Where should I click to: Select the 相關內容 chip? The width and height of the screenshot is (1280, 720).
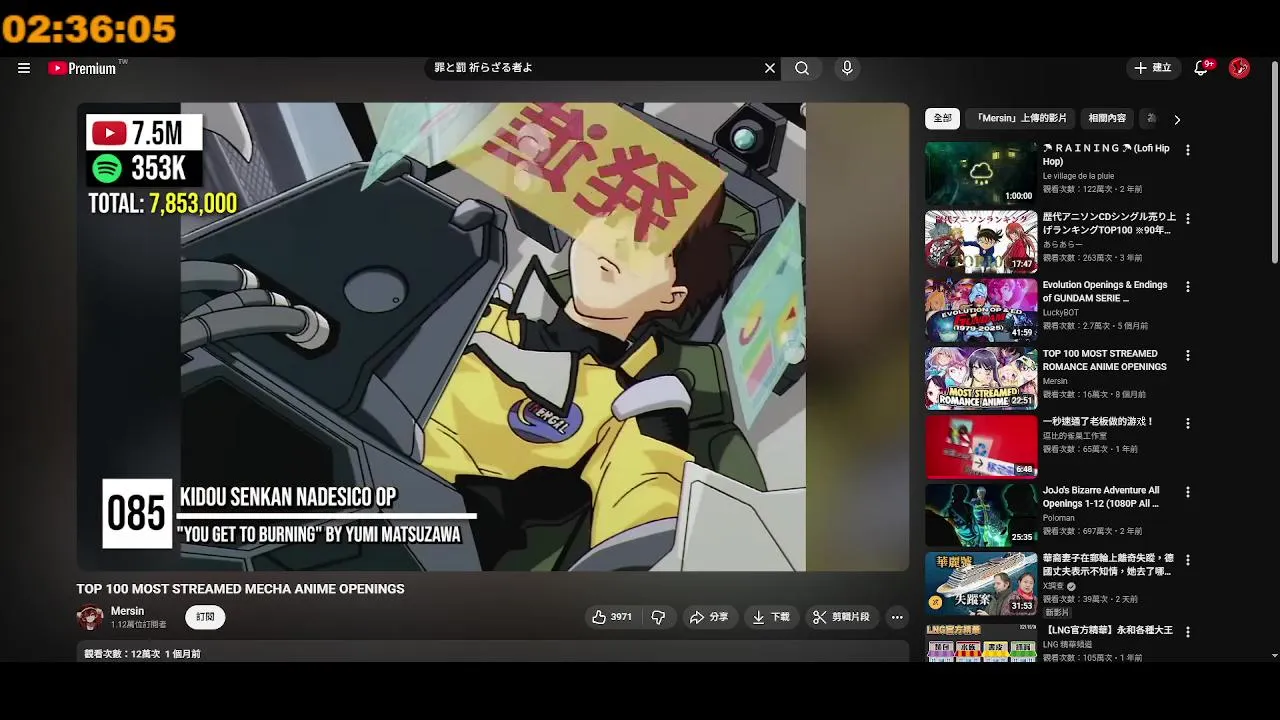[1107, 118]
